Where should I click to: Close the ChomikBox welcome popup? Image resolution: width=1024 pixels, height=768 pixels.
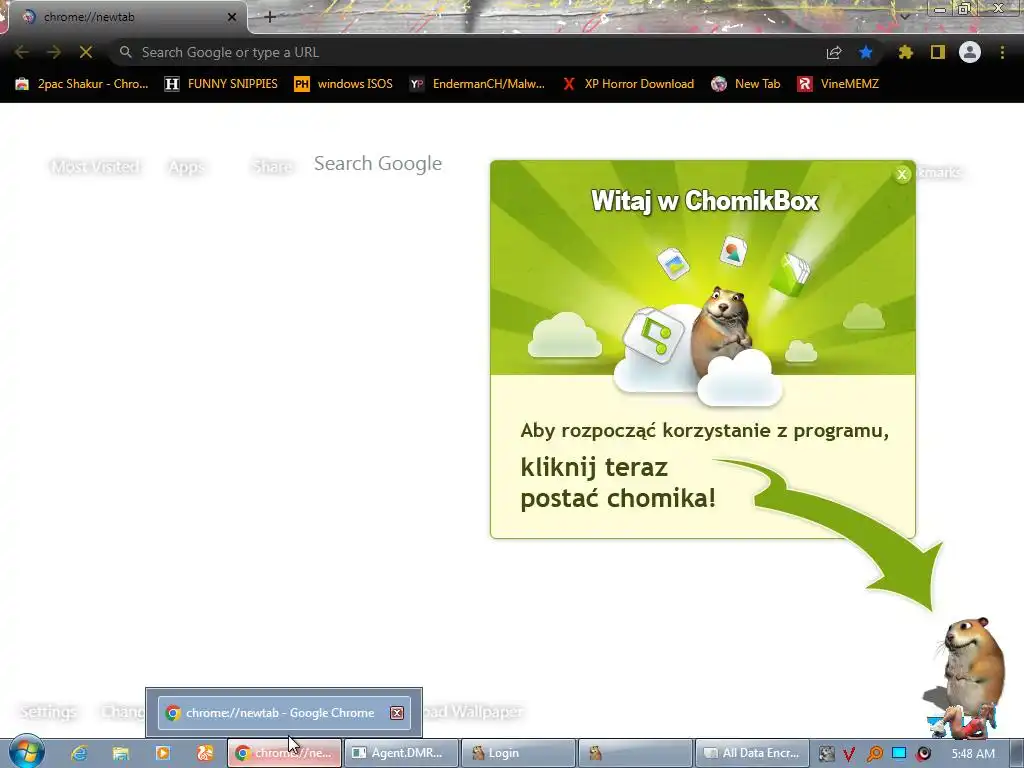tap(902, 174)
